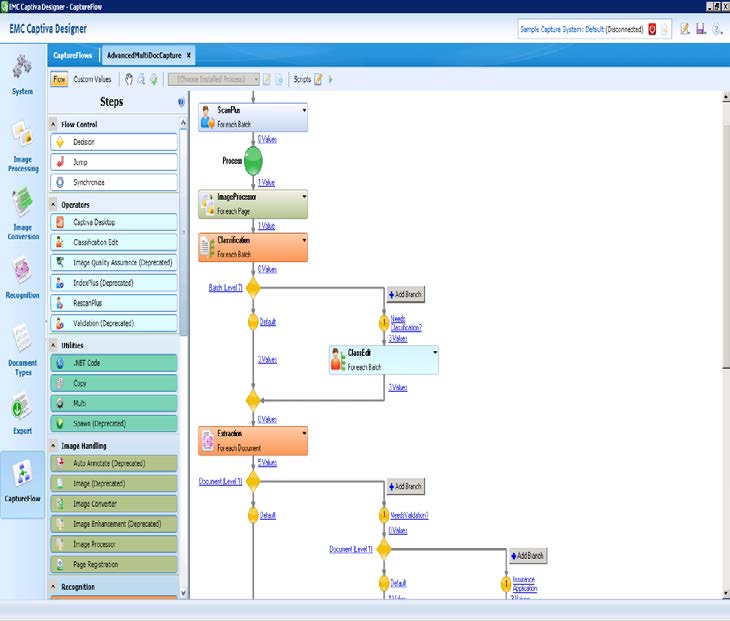730x621 pixels.
Task: Open Recognition in the sidebar
Action: (22, 277)
